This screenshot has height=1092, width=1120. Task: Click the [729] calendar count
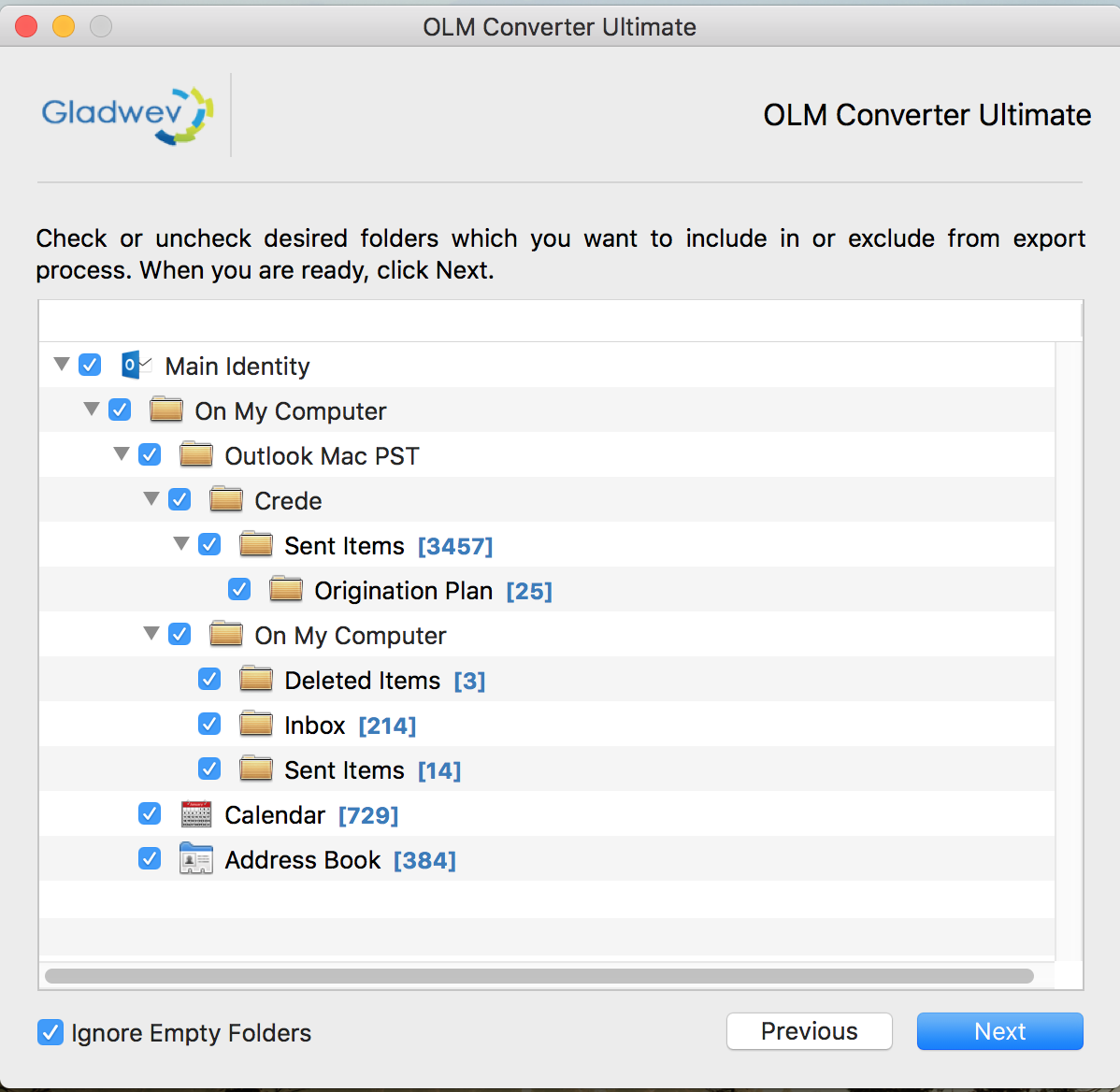pyautogui.click(x=367, y=815)
